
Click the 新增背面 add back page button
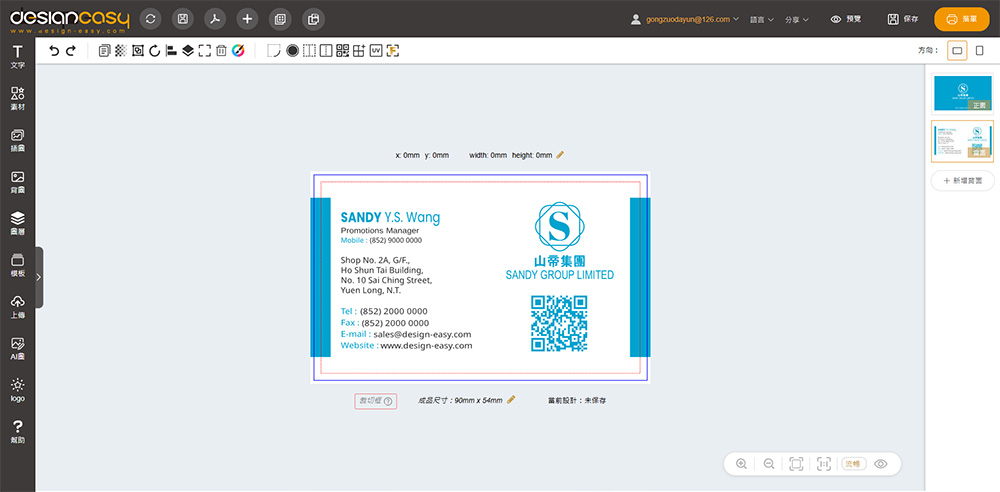(x=962, y=181)
